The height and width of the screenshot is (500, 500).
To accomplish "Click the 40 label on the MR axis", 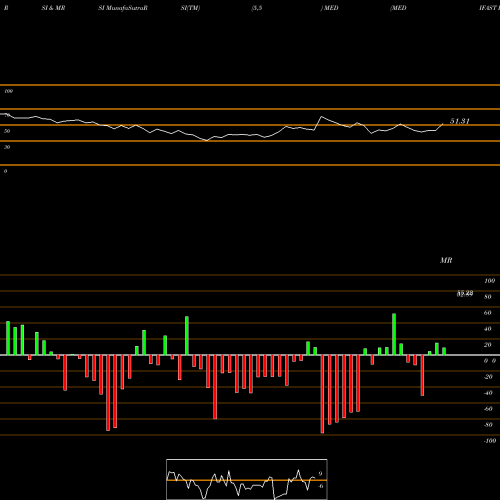I will click(488, 329).
